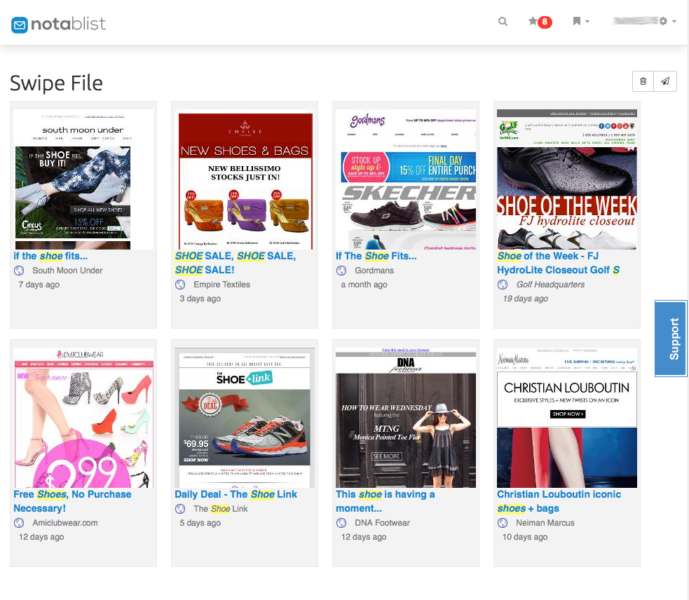
Task: Select sender name South Moon Under
Action: pos(67,270)
